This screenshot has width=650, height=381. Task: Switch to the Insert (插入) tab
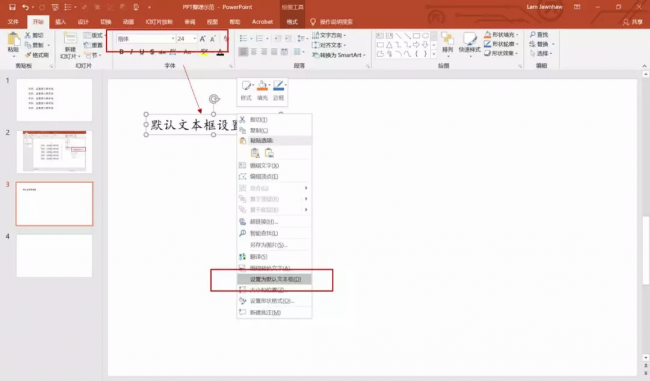click(61, 22)
